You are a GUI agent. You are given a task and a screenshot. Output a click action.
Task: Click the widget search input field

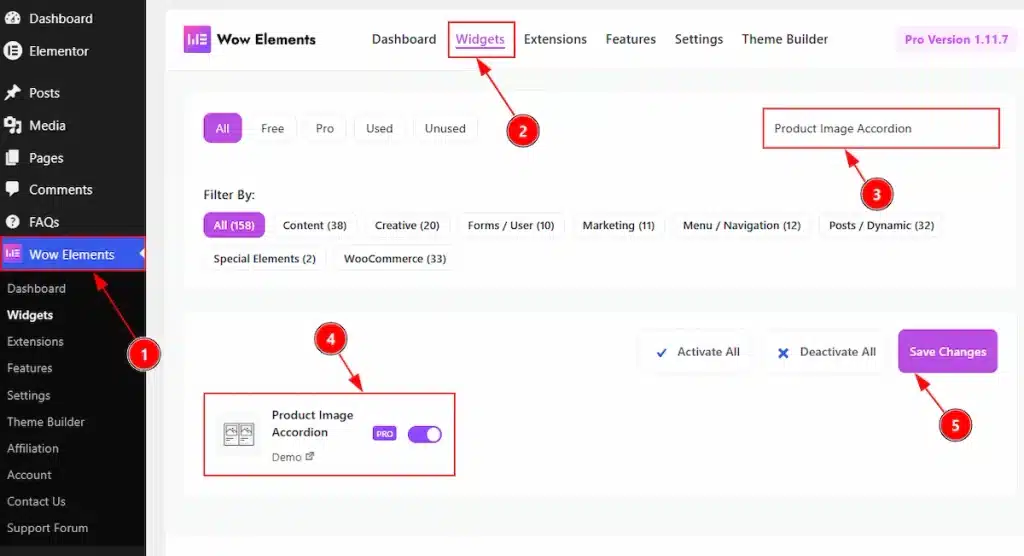pyautogui.click(x=881, y=128)
